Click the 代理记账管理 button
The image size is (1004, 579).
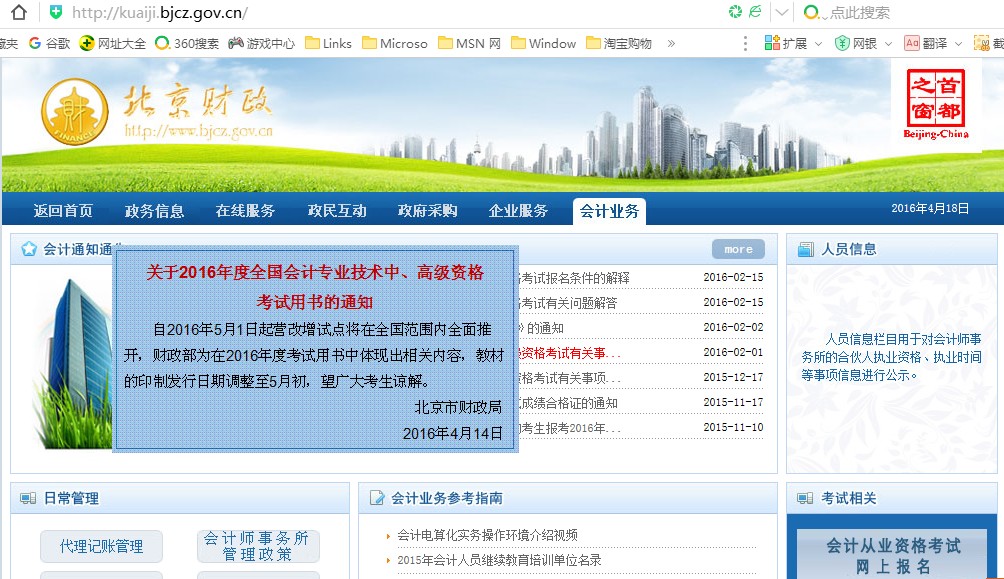(101, 546)
